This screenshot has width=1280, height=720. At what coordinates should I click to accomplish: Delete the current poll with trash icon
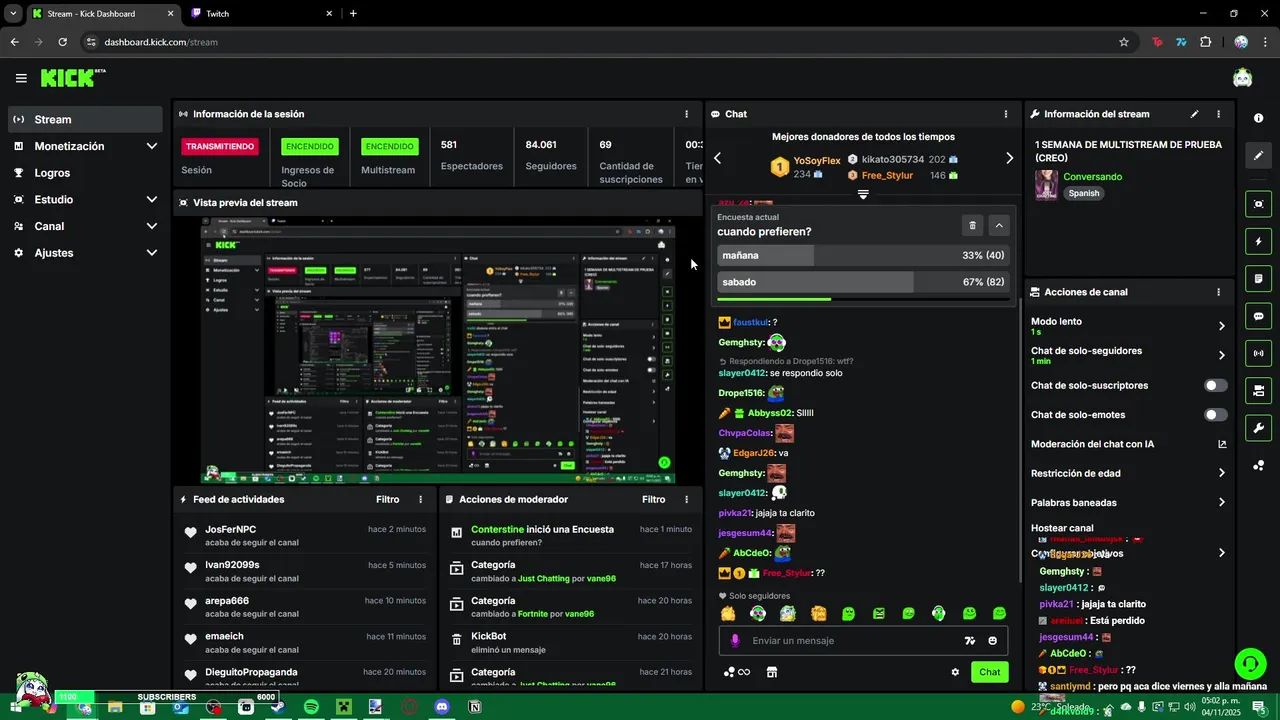tap(973, 226)
